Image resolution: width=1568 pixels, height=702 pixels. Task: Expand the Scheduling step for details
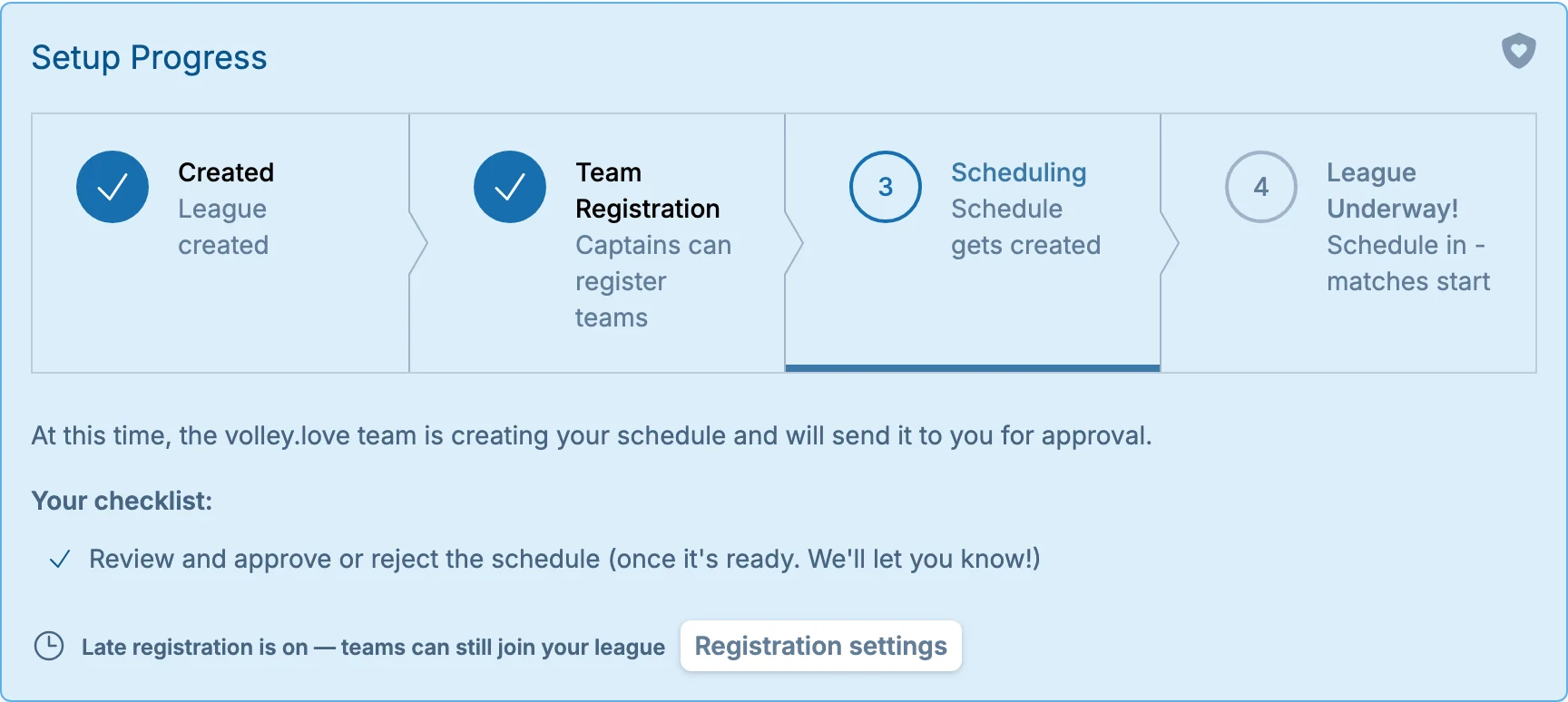pos(971,242)
